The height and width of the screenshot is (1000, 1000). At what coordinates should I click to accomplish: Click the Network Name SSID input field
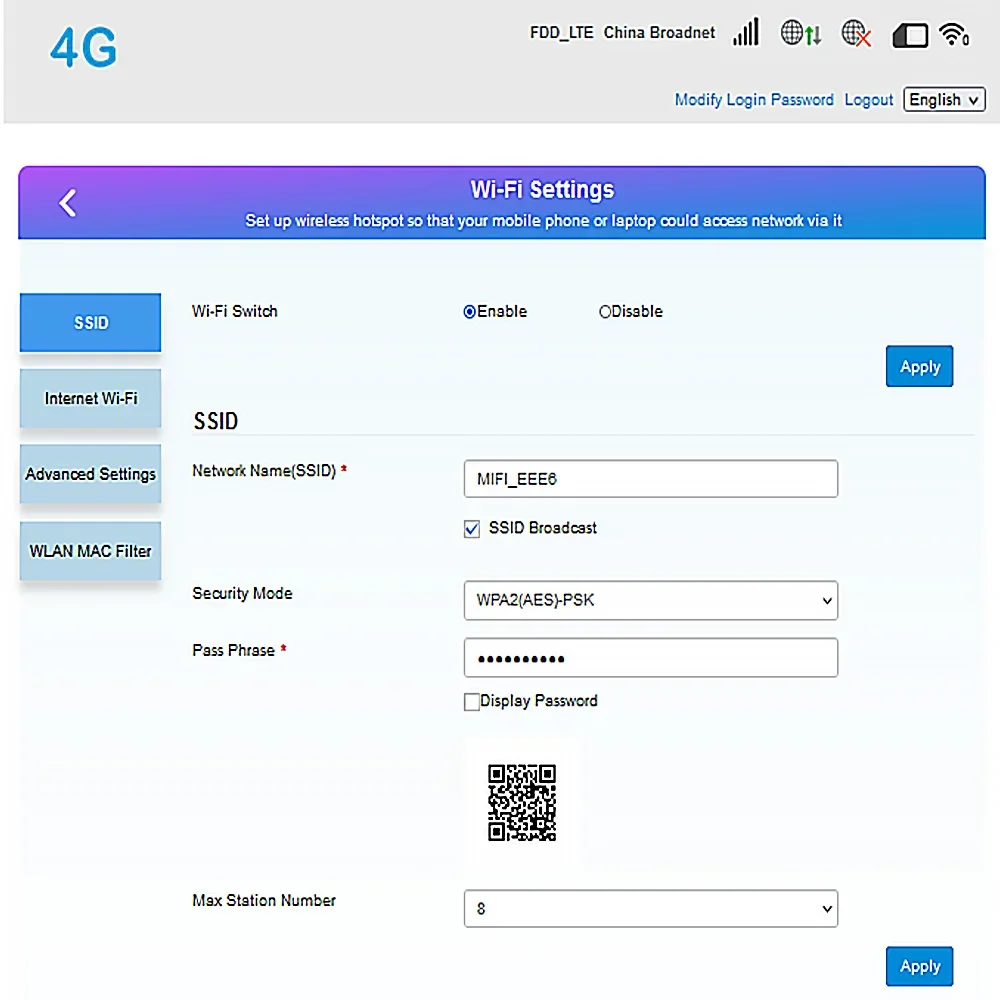[x=650, y=479]
